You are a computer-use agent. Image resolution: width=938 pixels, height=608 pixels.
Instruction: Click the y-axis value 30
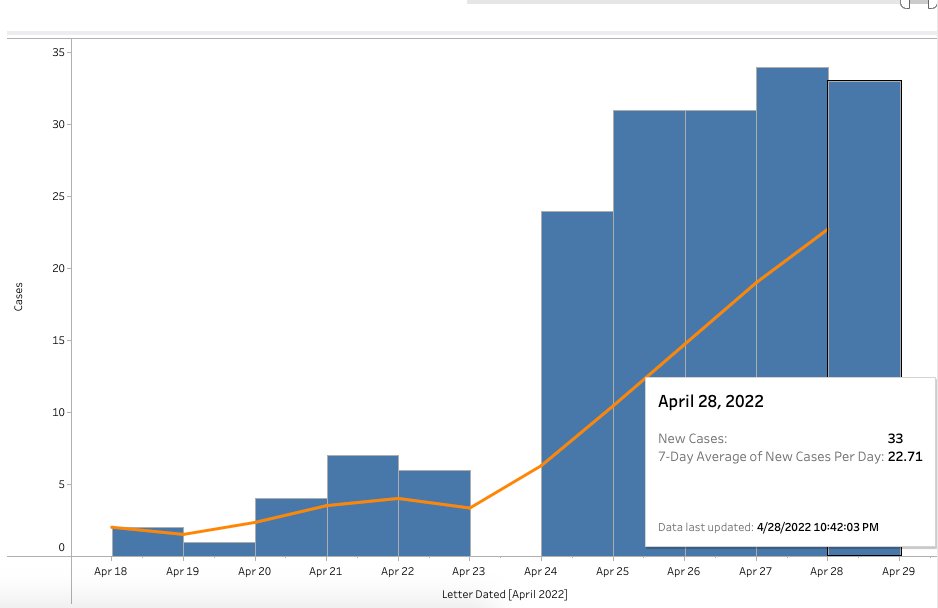tap(58, 124)
